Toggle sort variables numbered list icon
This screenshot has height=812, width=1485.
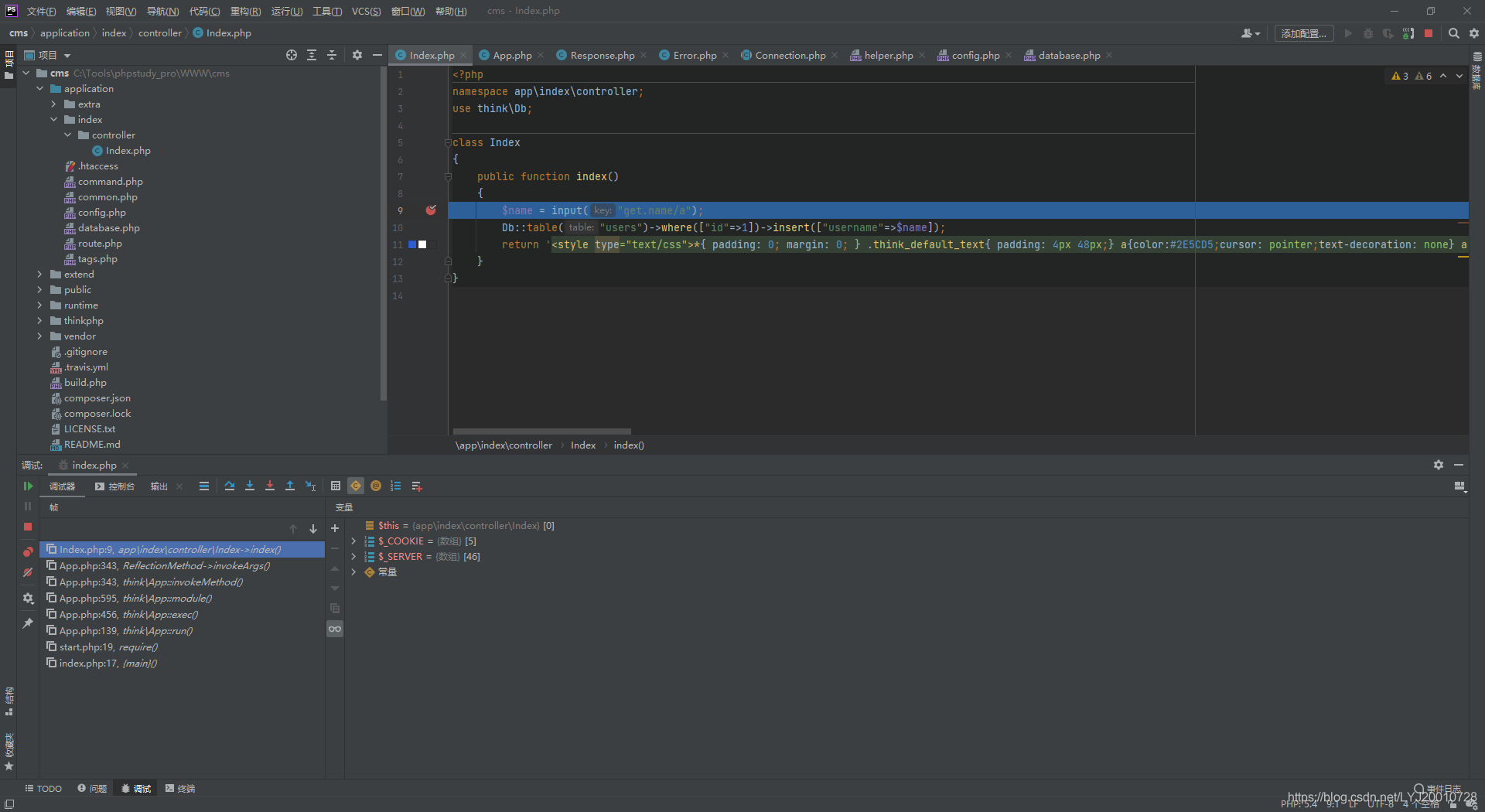pyautogui.click(x=396, y=486)
